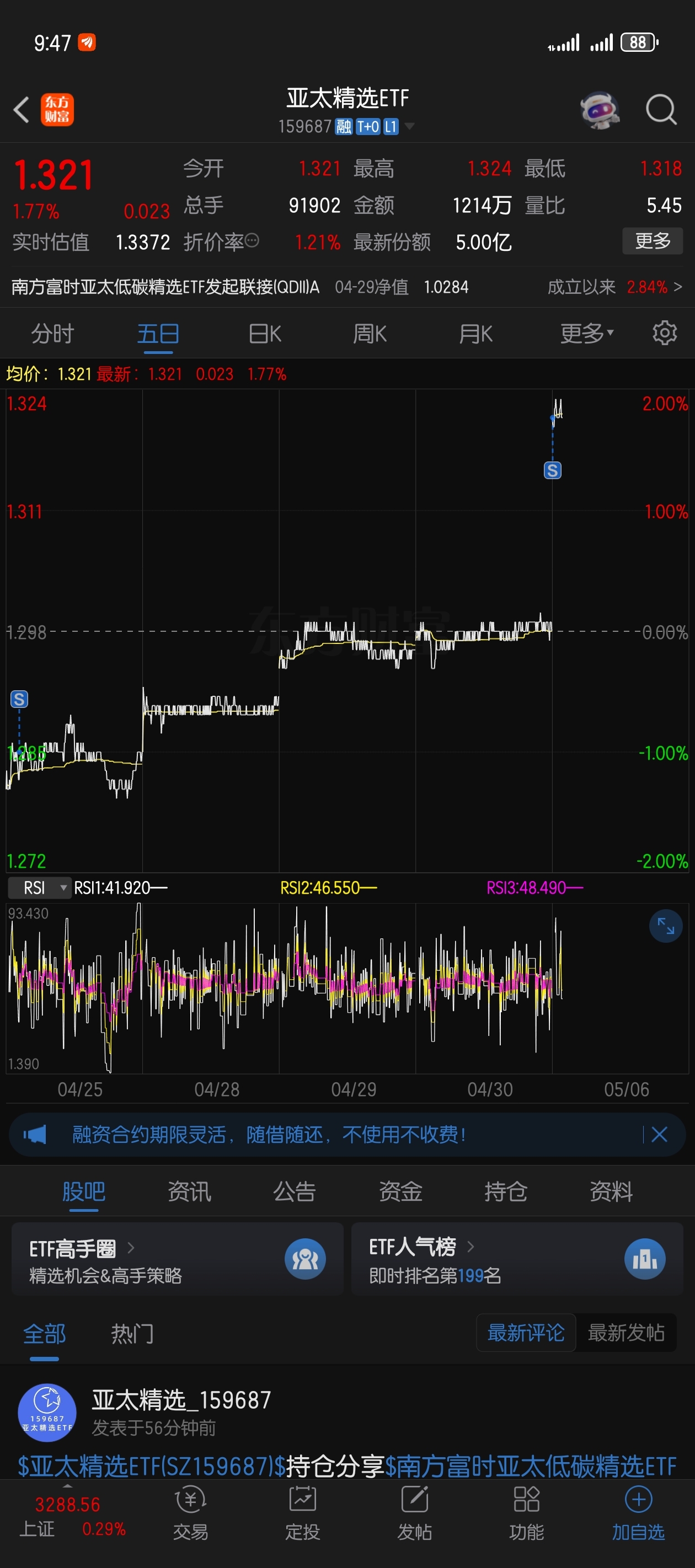Open ETF高手圈 group icon

[x=305, y=1259]
